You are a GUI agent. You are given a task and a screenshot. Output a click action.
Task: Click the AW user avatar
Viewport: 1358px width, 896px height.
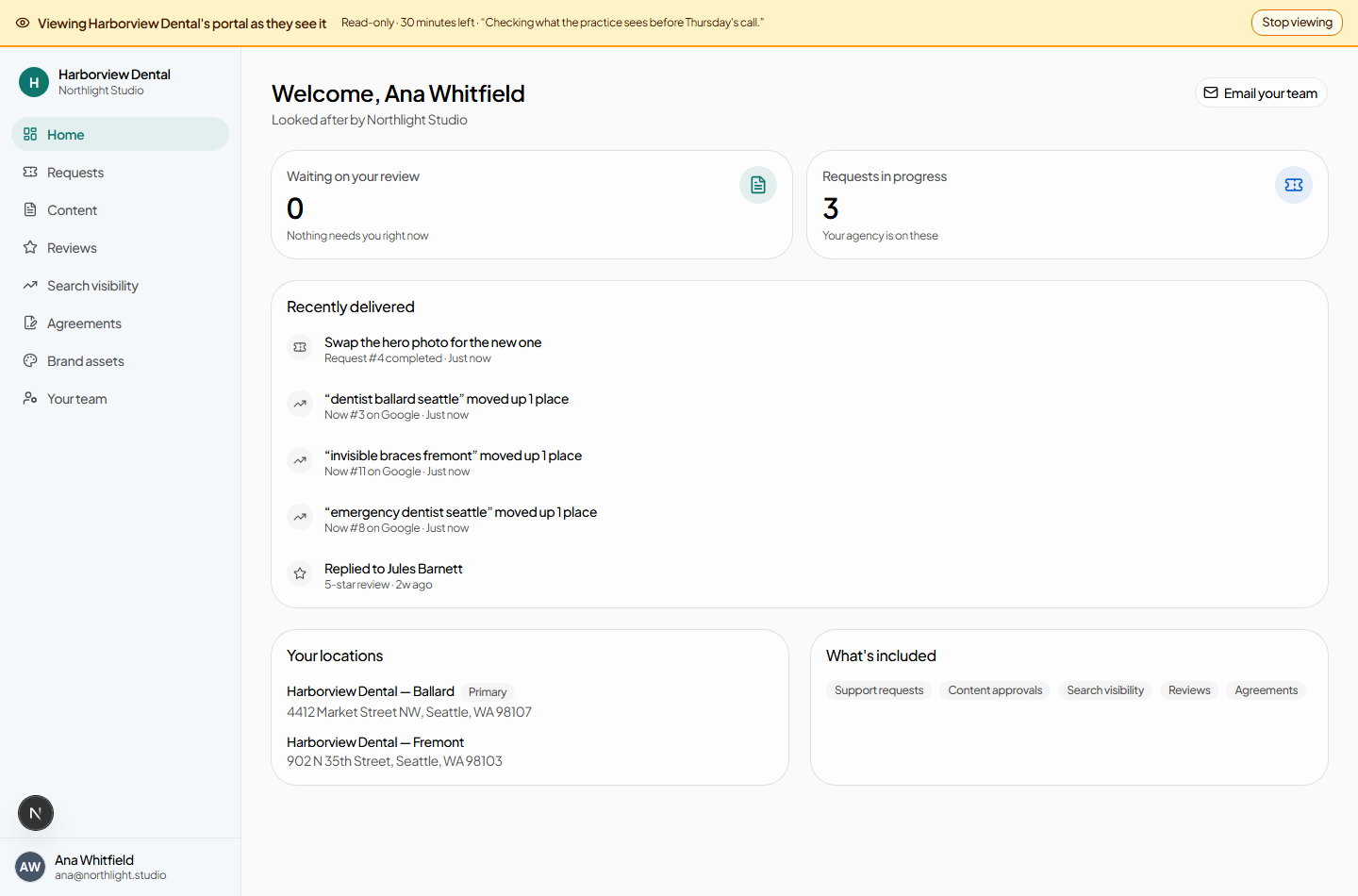click(30, 867)
